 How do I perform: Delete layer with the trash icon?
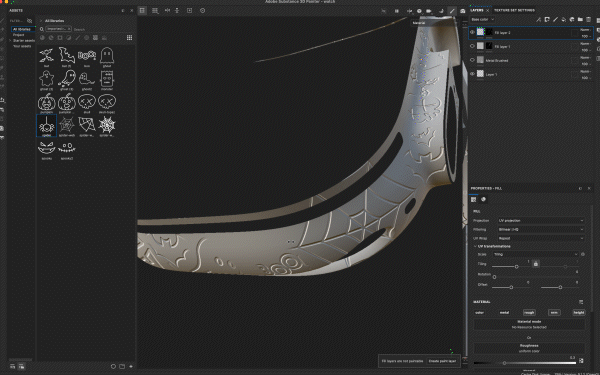(589, 19)
